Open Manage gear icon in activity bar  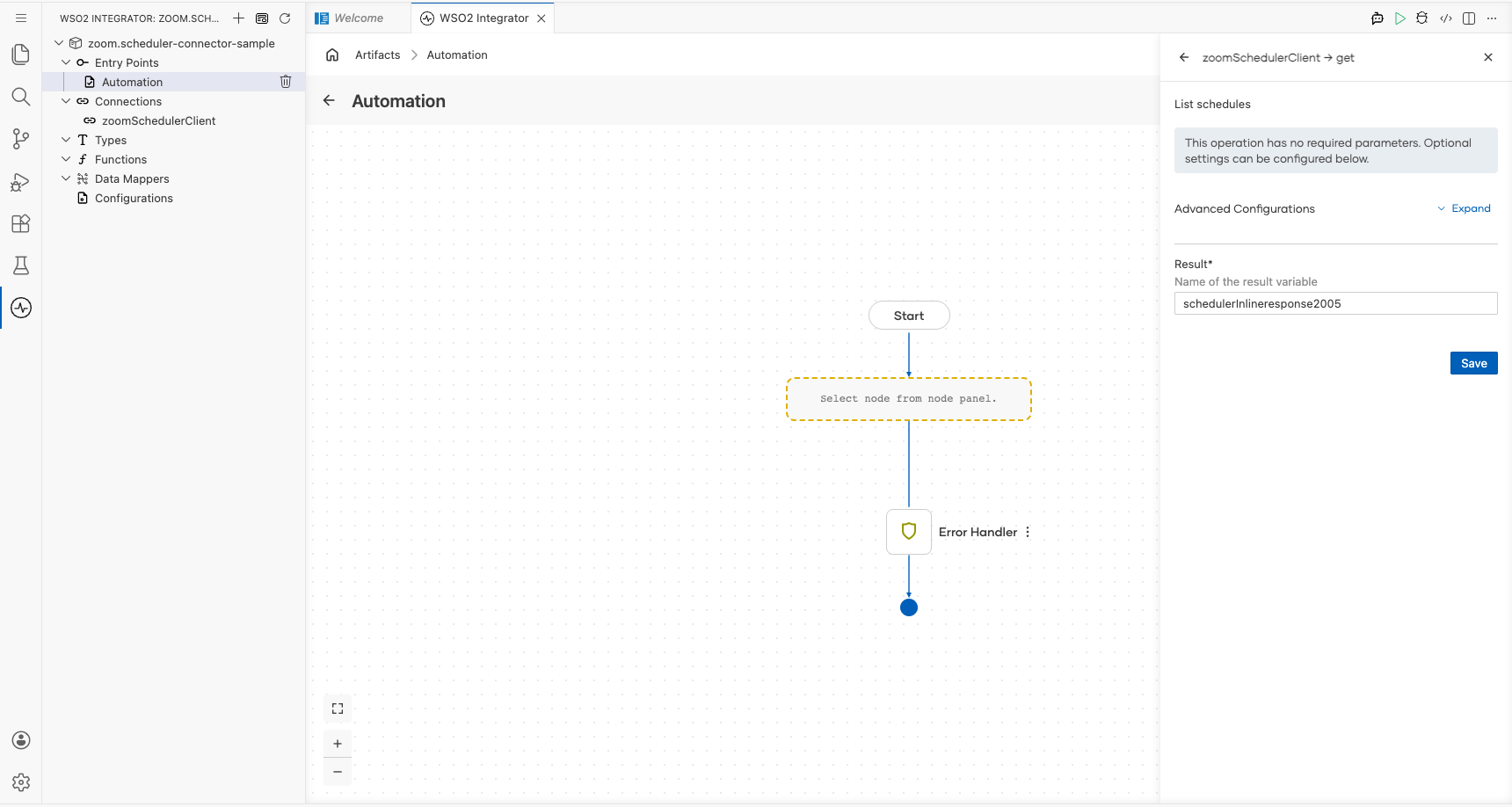21,782
